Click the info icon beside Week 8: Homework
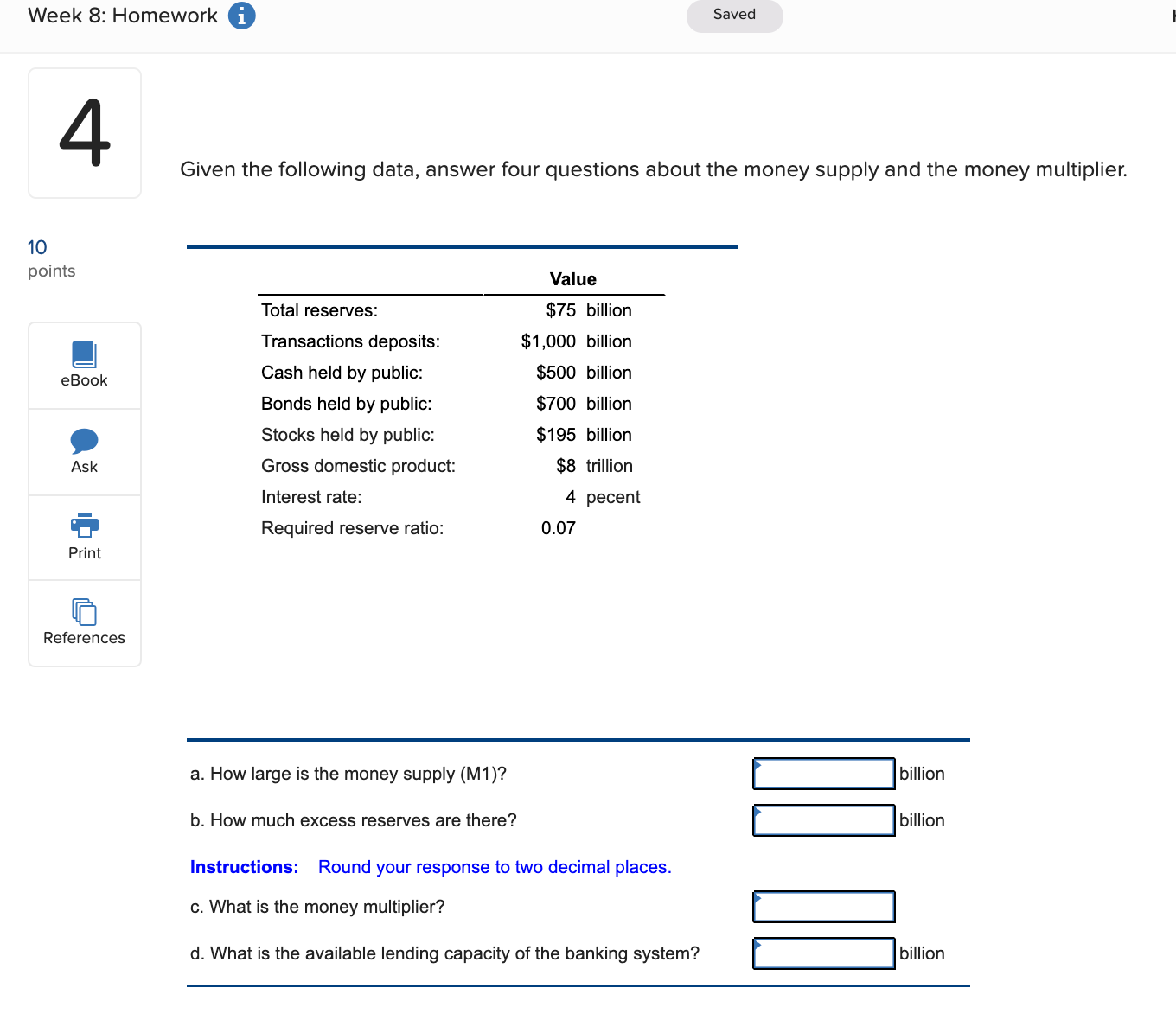Viewport: 1176px width, 1020px height. (240, 15)
